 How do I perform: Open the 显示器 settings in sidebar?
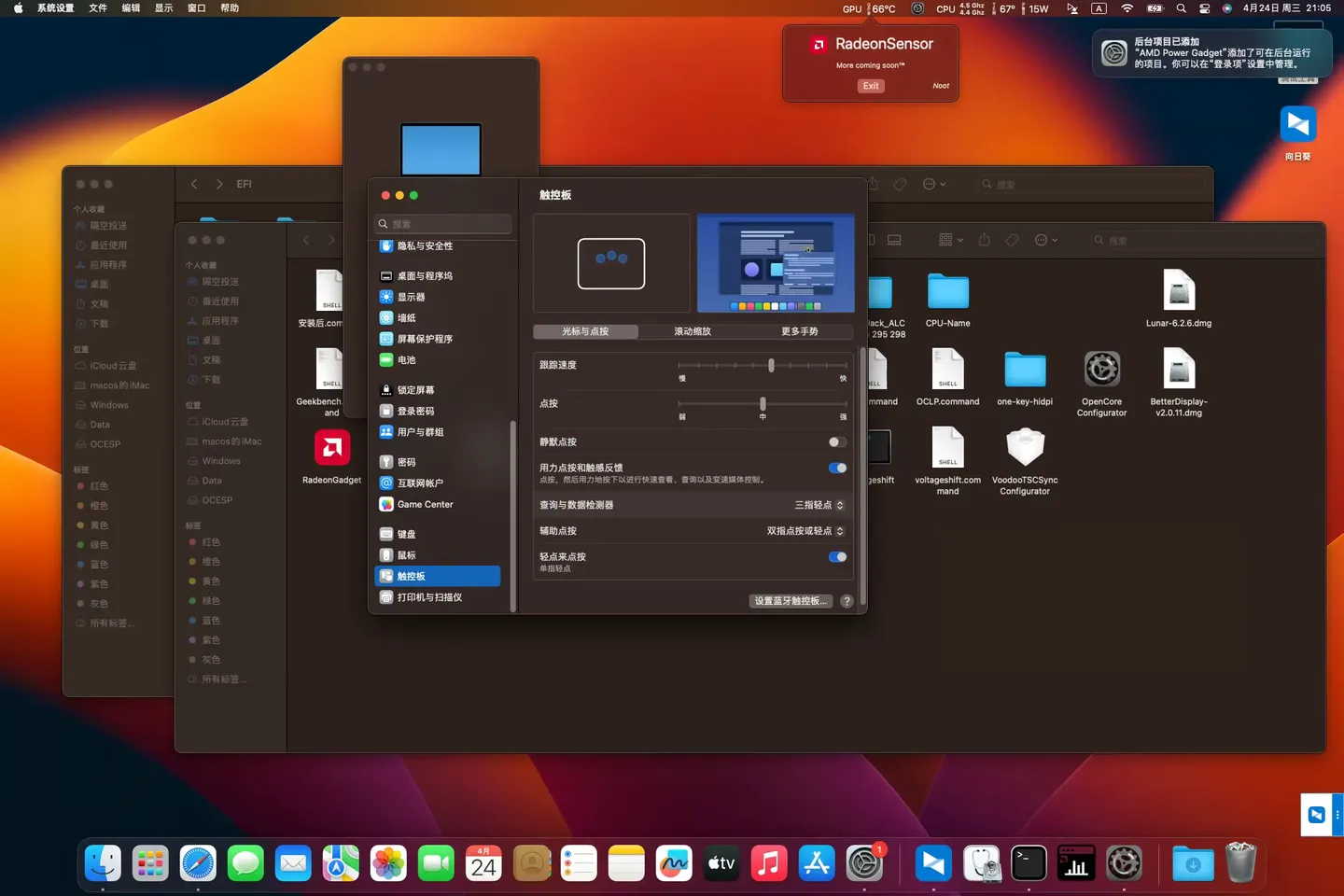click(x=411, y=297)
